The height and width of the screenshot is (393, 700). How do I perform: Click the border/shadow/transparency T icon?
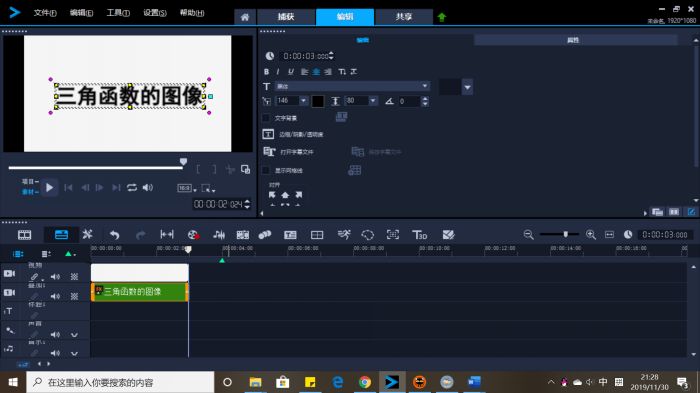(268, 134)
